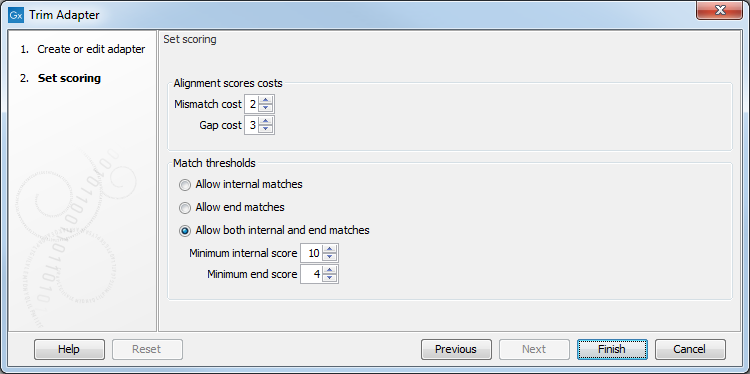This screenshot has width=750, height=374.
Task: Select Allow internal matches option
Action: coord(184,185)
